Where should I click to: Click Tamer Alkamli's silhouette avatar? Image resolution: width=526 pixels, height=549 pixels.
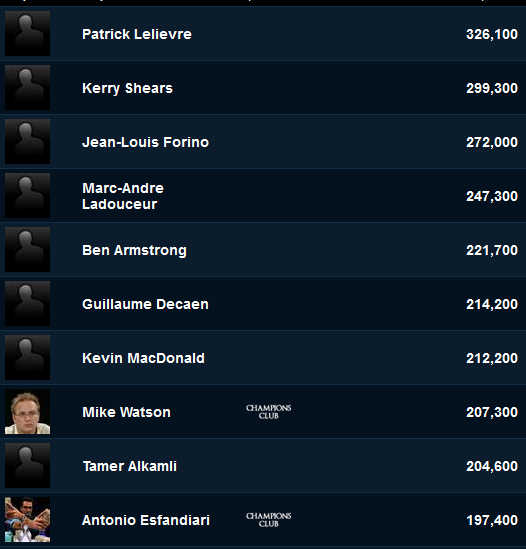(27, 466)
